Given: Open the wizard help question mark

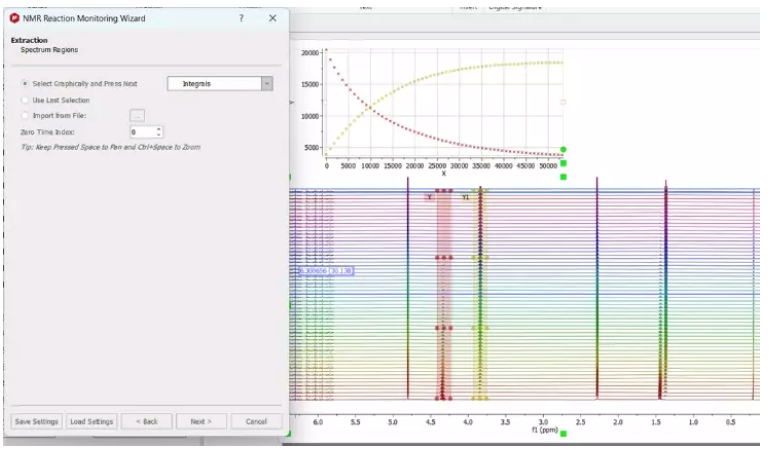Looking at the screenshot, I should tap(242, 18).
